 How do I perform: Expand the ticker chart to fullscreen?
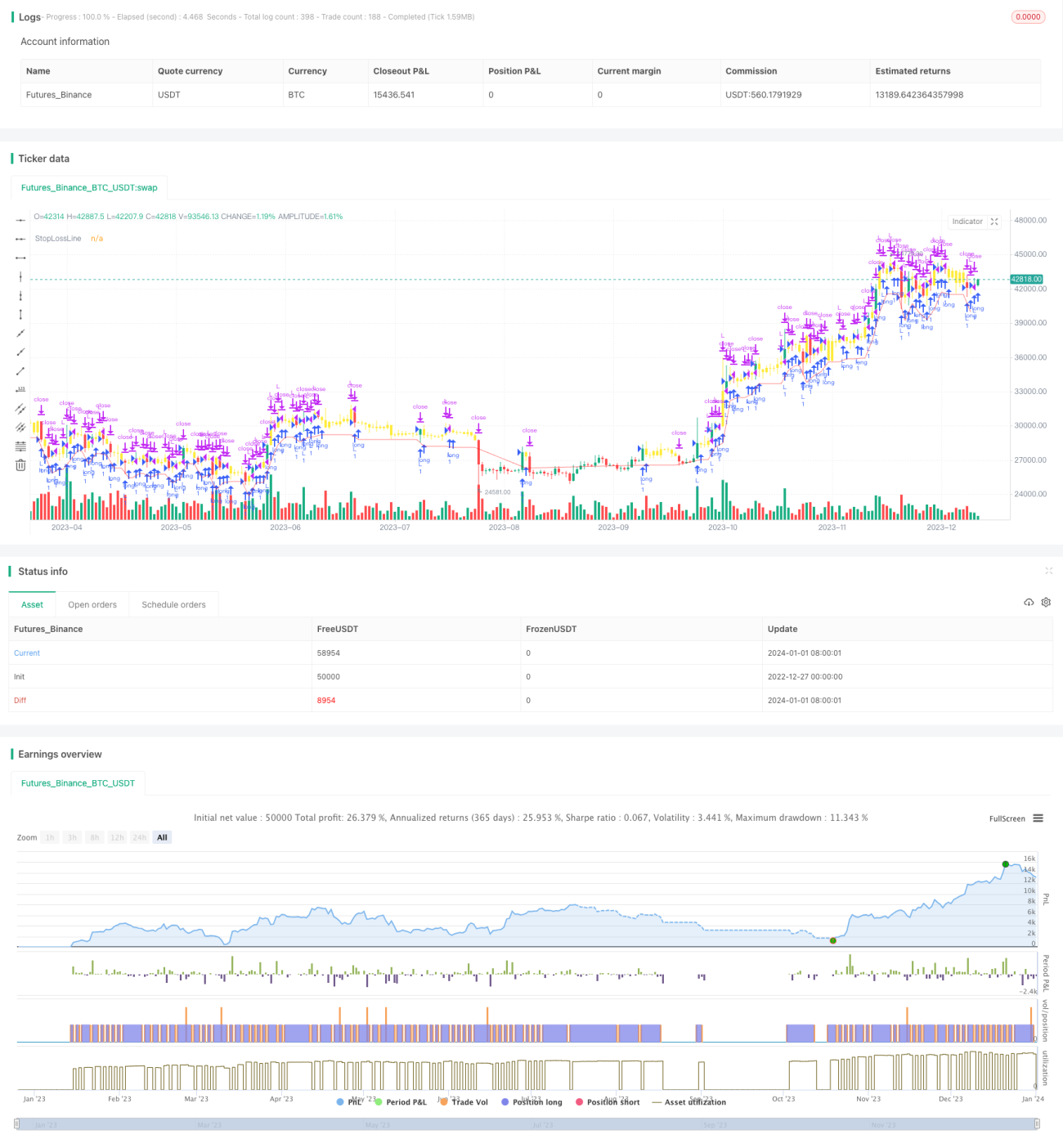994,222
